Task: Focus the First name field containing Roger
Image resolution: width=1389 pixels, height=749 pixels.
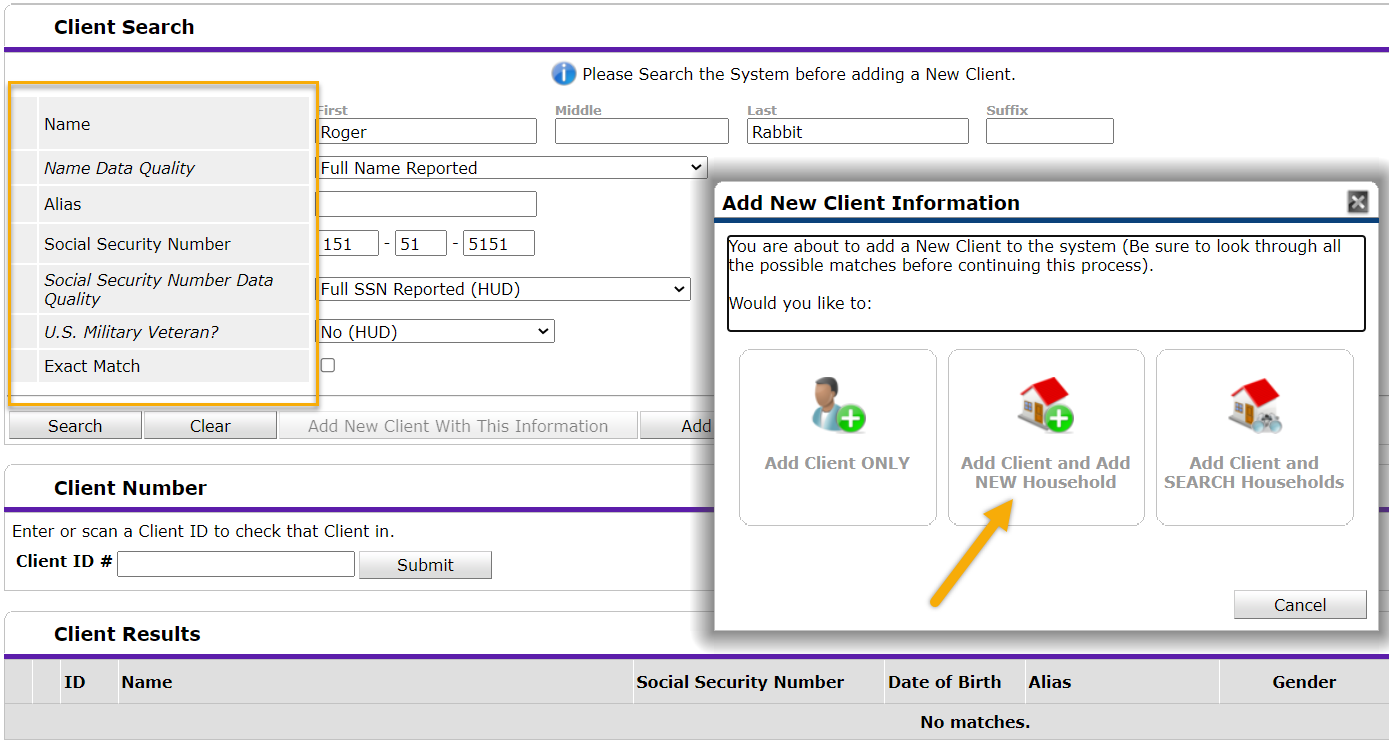Action: pos(426,131)
